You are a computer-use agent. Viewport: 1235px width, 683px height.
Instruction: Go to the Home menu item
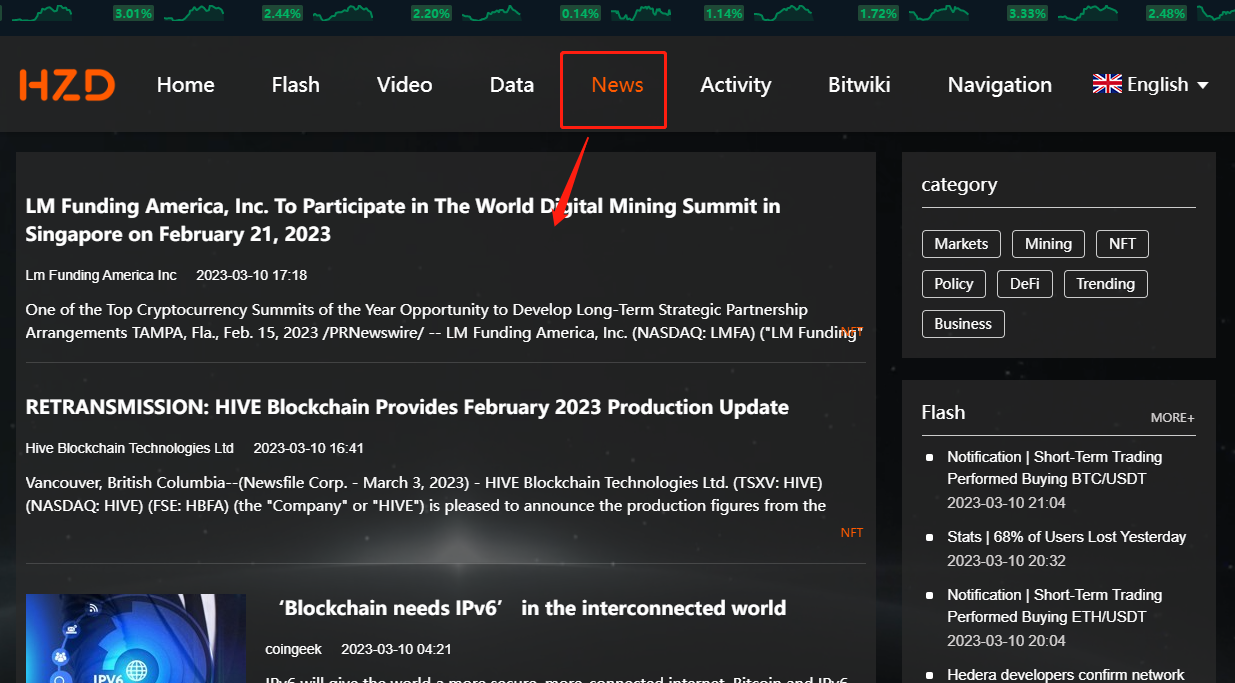[x=186, y=85]
